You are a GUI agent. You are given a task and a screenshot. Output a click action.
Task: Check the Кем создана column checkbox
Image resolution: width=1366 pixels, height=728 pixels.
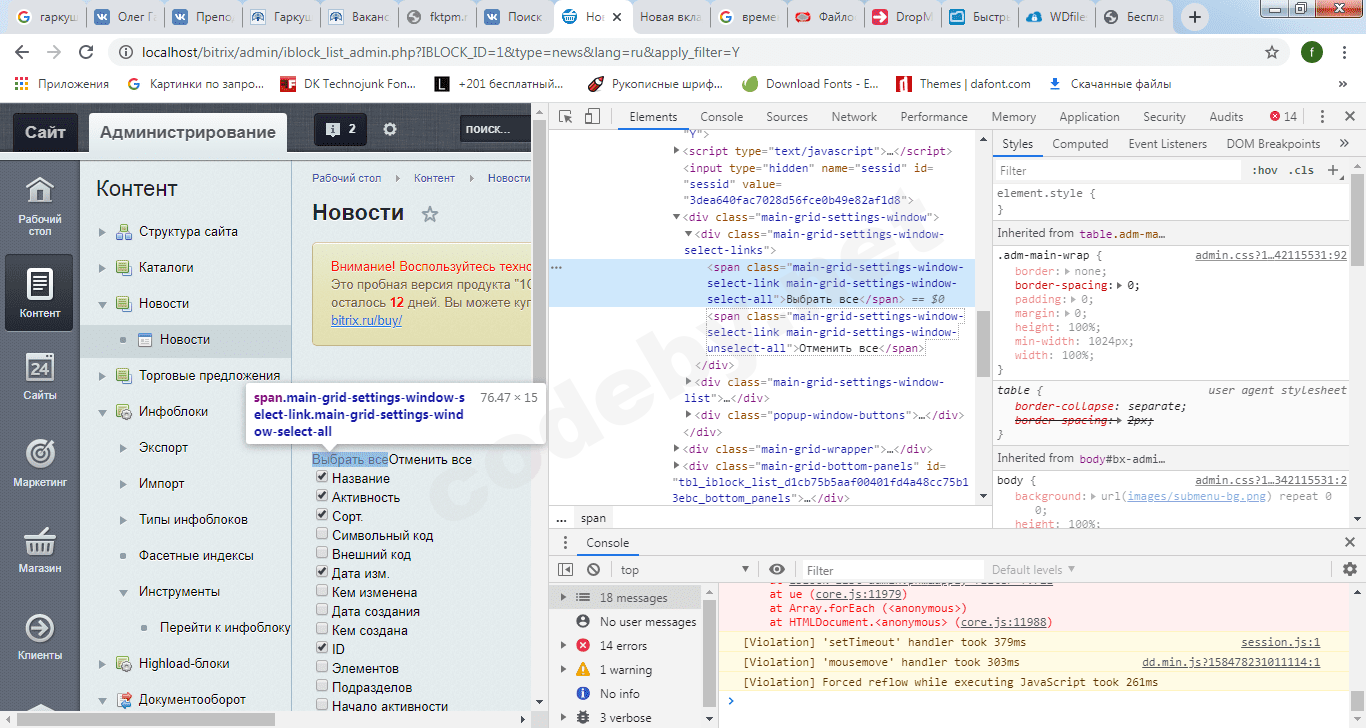coord(322,630)
